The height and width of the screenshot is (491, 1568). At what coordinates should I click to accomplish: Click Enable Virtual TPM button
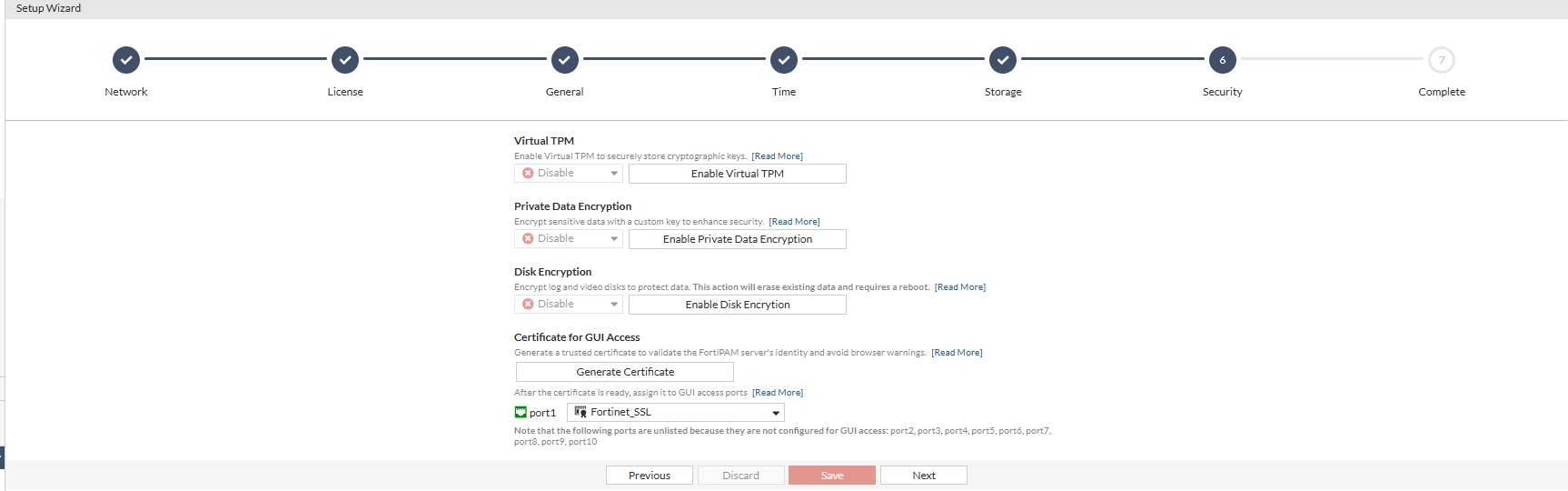(x=737, y=174)
